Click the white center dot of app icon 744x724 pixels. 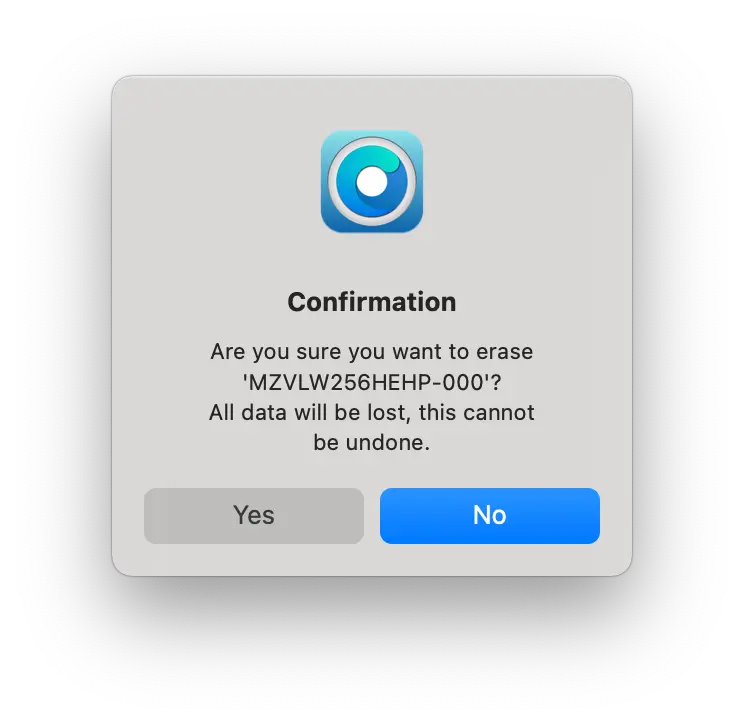pos(372,181)
